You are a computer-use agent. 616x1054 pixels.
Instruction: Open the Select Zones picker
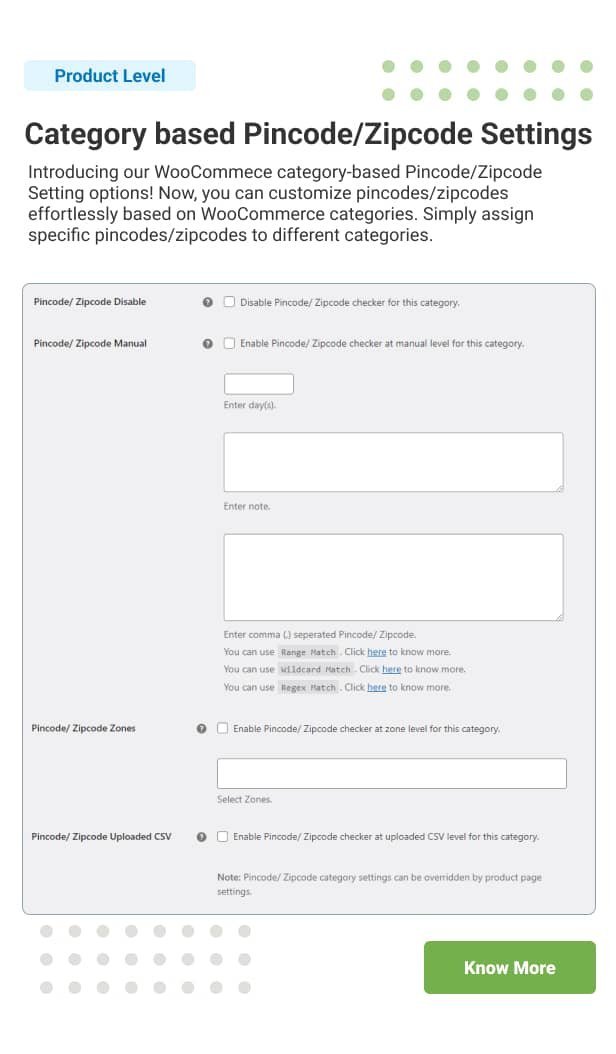(390, 772)
